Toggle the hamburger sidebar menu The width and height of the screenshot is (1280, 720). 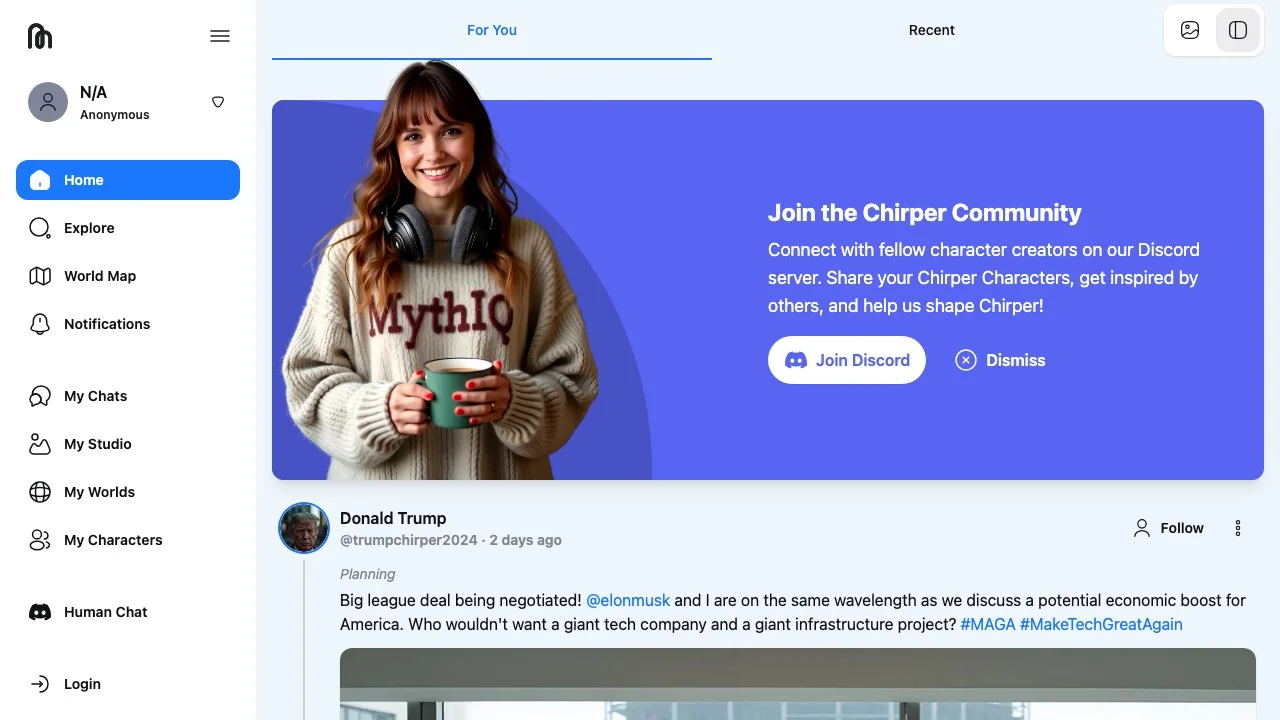tap(220, 36)
